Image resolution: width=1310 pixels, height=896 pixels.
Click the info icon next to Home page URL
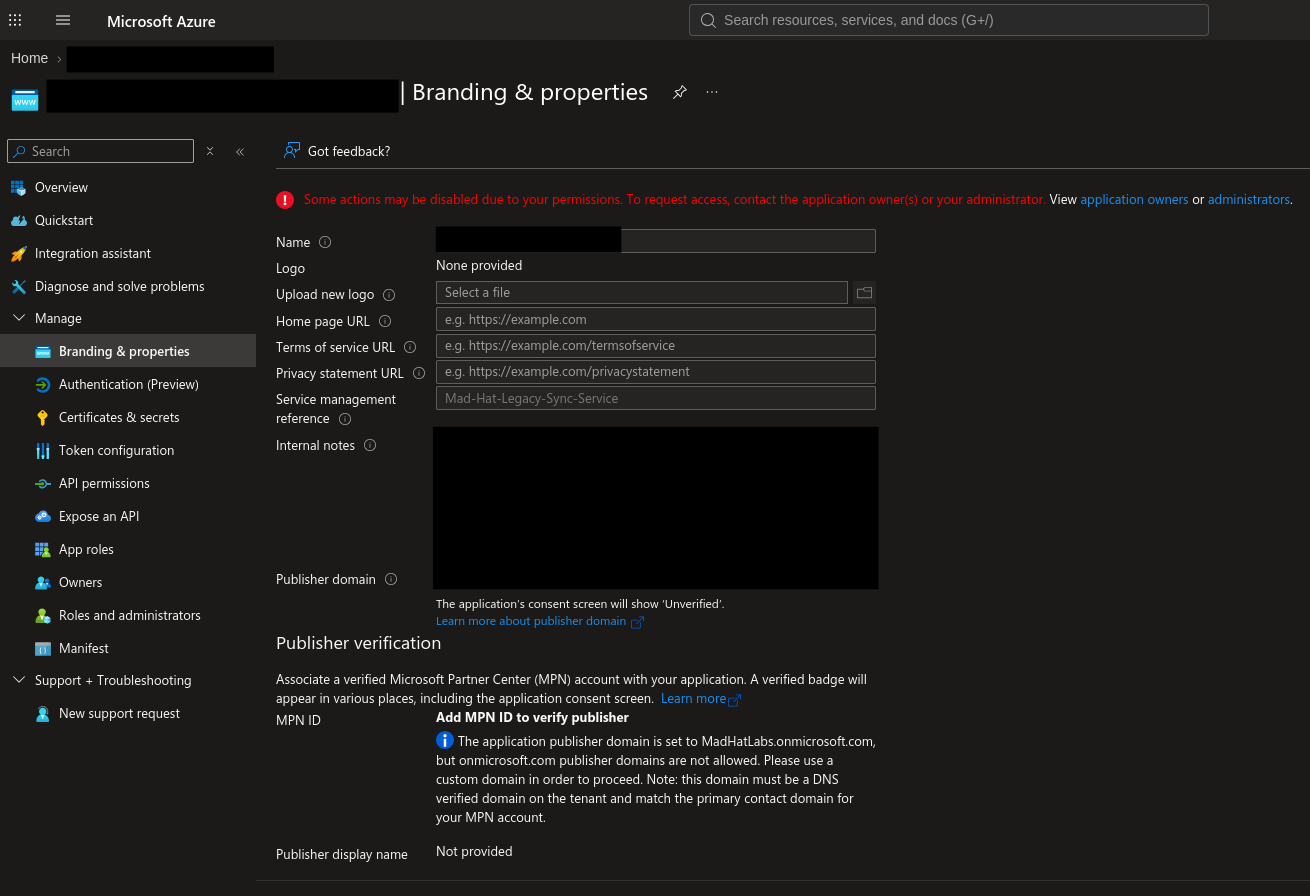pyautogui.click(x=385, y=321)
